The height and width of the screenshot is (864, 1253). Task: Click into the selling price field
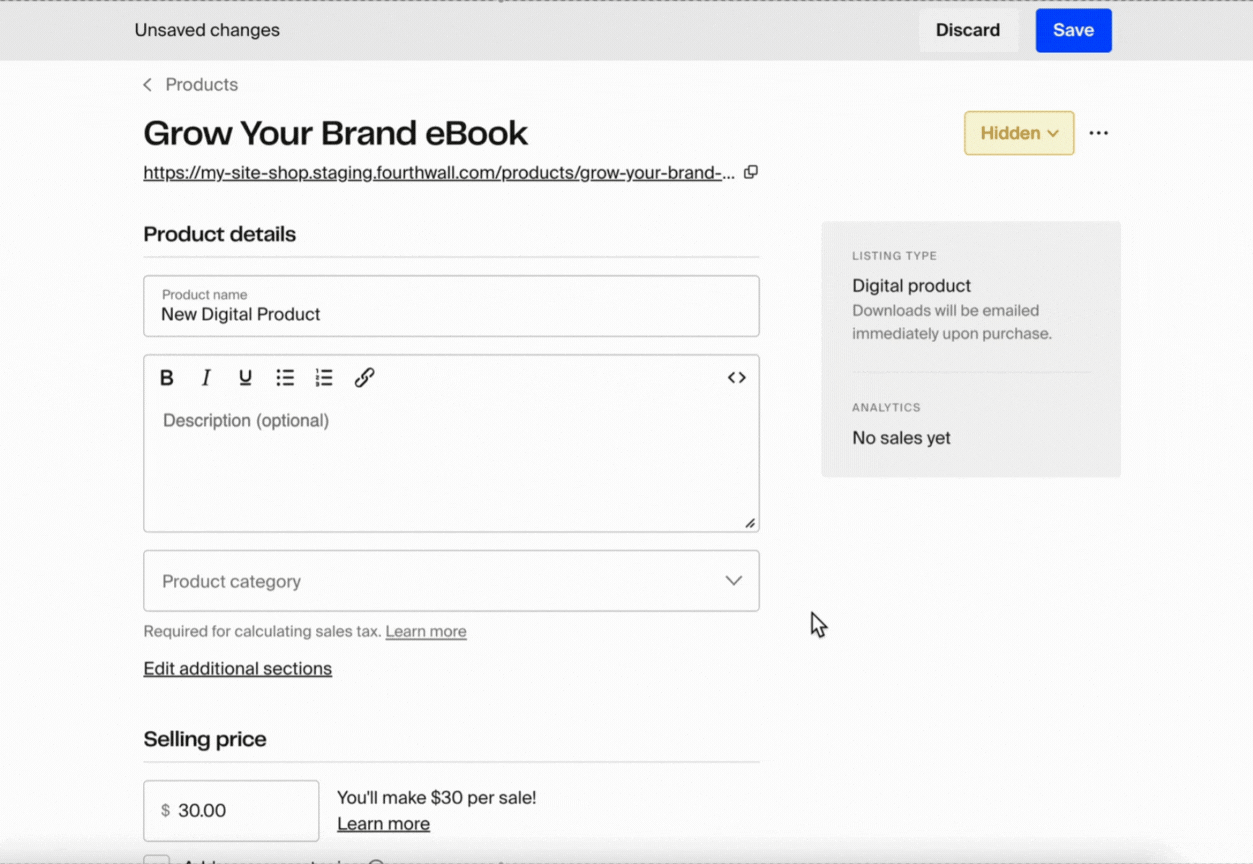pyautogui.click(x=230, y=810)
